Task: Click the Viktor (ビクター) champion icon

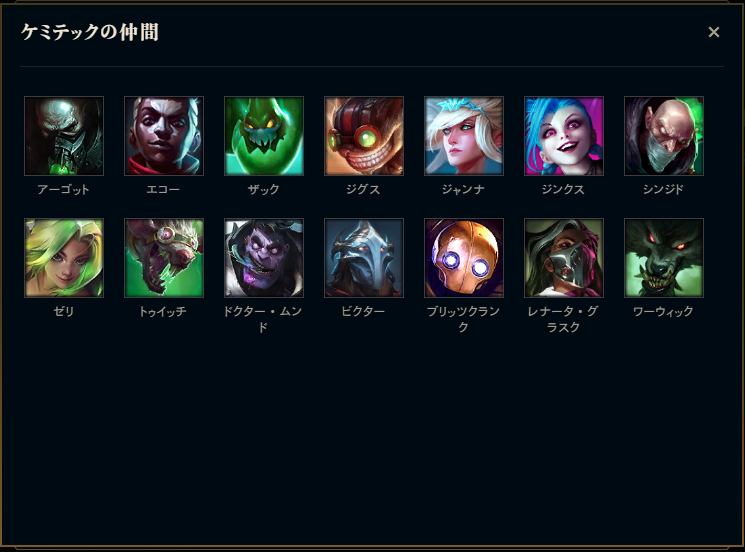Action: [x=364, y=258]
